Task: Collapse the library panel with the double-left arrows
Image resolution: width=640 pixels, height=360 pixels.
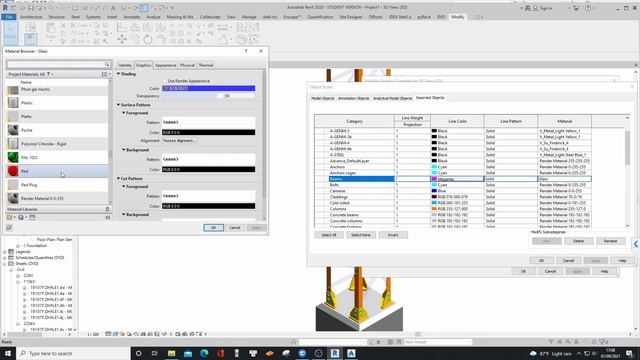Action: click(108, 218)
